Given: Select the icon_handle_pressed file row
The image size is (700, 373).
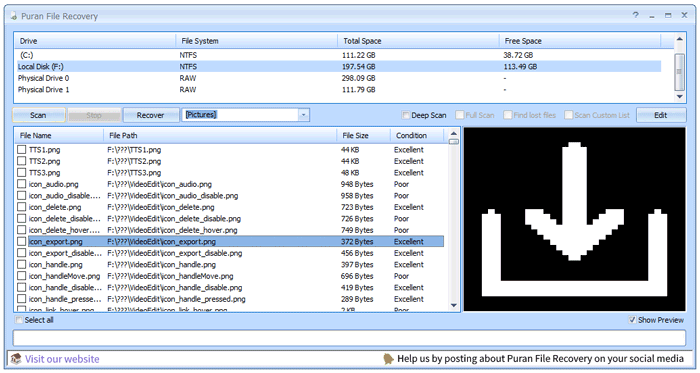Looking at the screenshot, I should tap(230, 299).
